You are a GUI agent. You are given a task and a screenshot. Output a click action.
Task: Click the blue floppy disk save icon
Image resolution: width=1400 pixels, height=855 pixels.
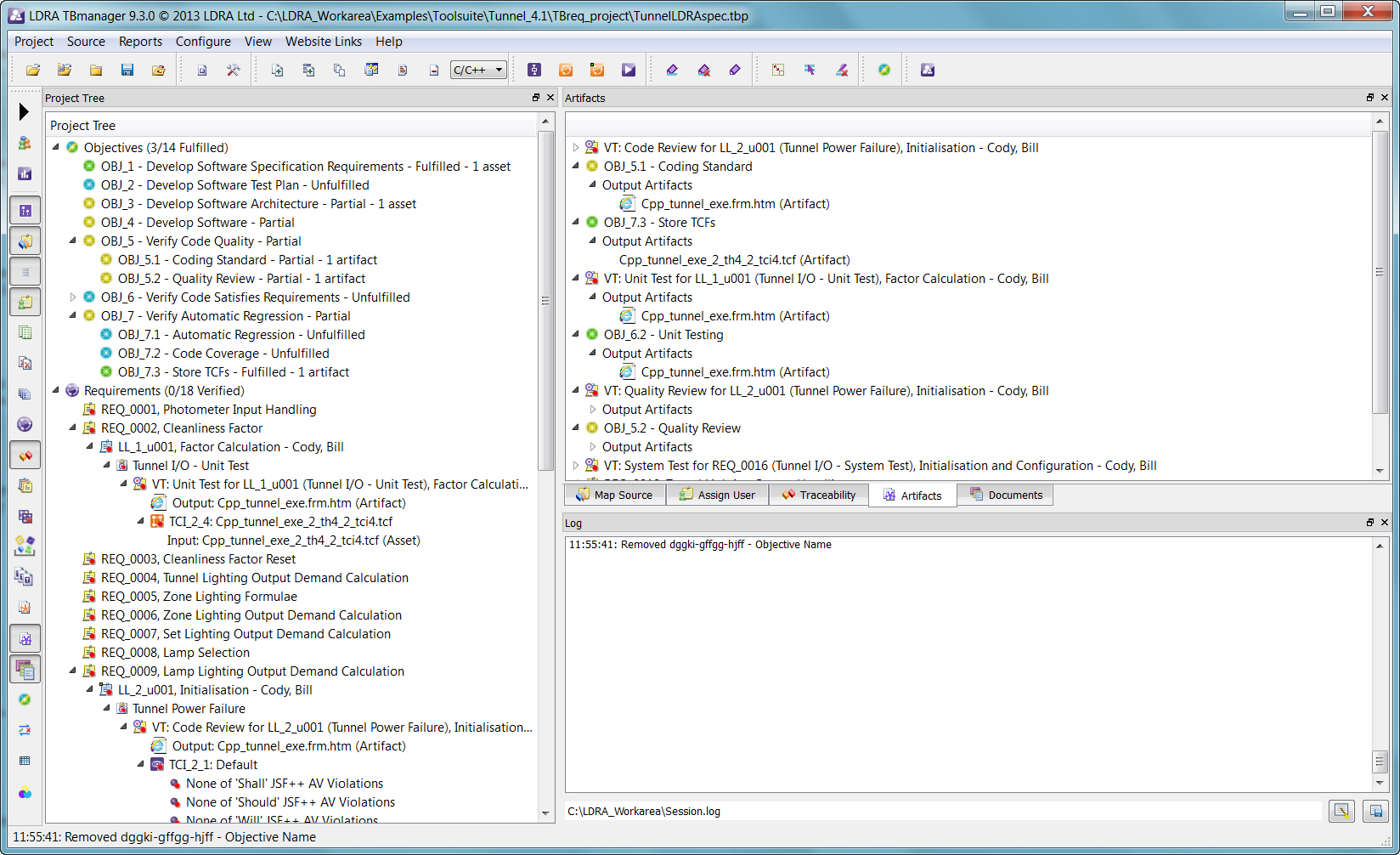click(x=127, y=70)
